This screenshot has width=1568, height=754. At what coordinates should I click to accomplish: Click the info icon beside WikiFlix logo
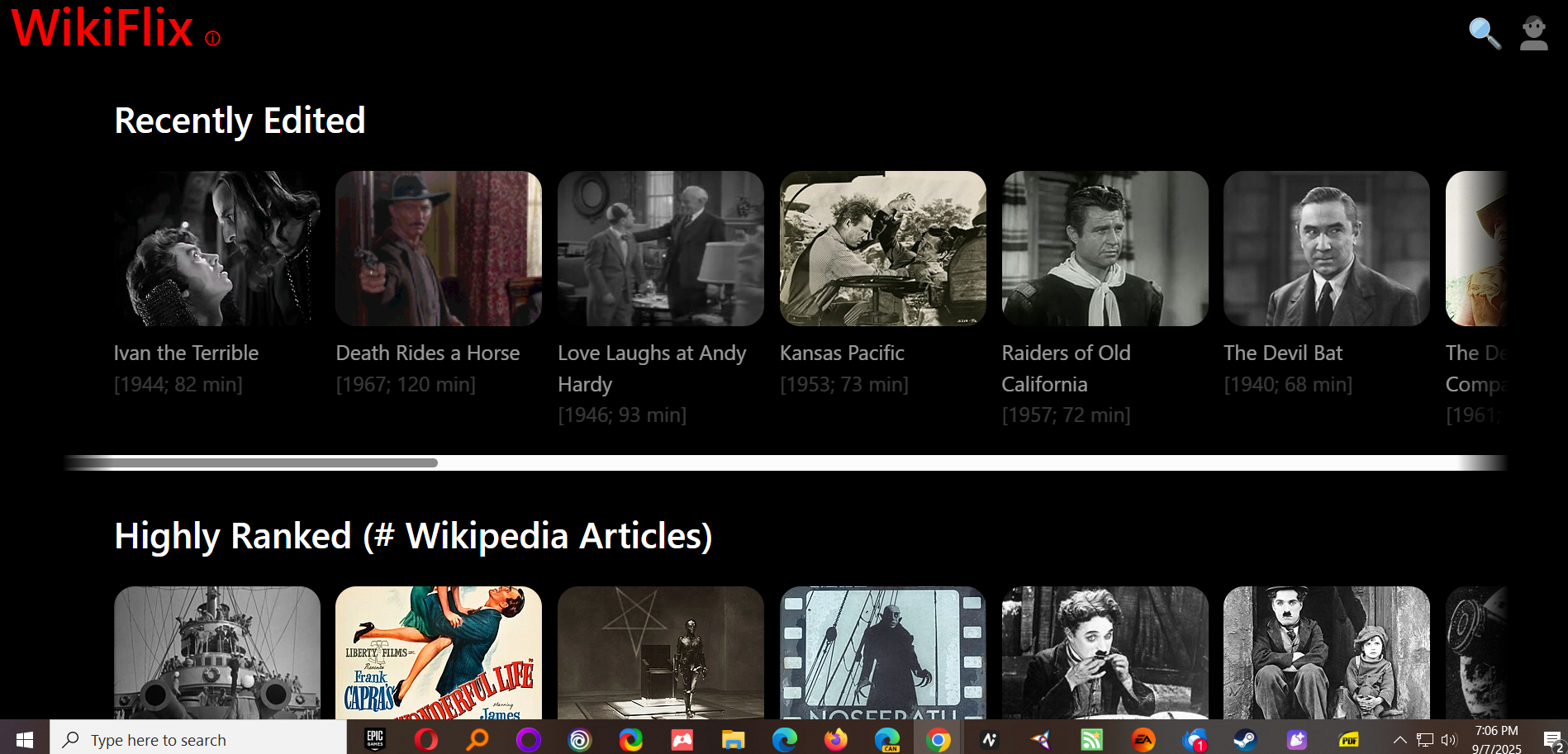pyautogui.click(x=212, y=38)
